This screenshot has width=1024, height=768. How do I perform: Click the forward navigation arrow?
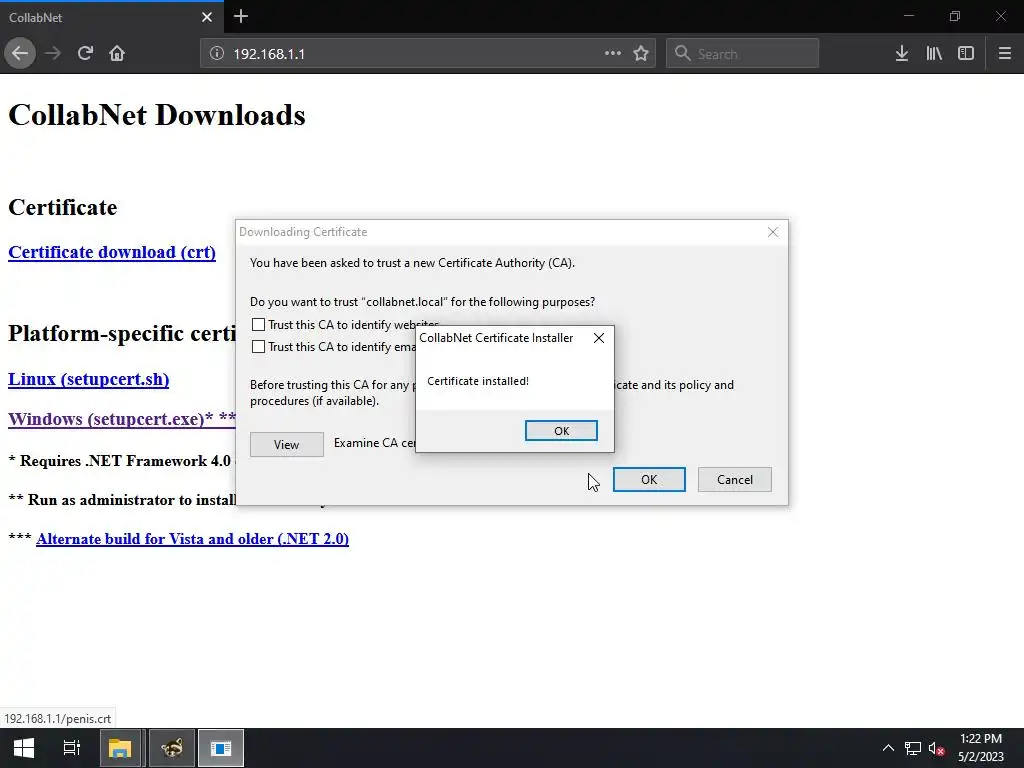[x=53, y=54]
